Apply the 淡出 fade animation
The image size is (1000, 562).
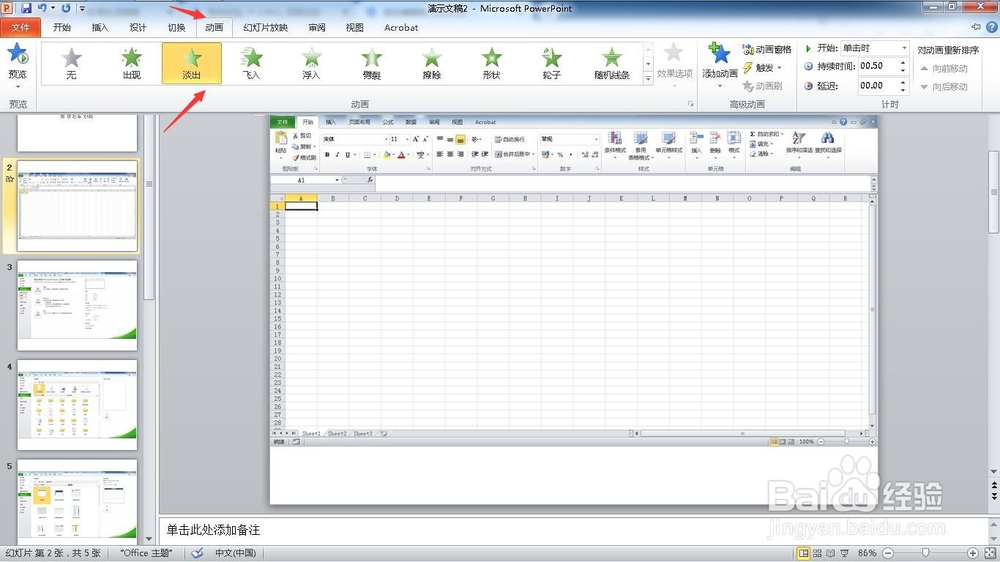point(192,63)
